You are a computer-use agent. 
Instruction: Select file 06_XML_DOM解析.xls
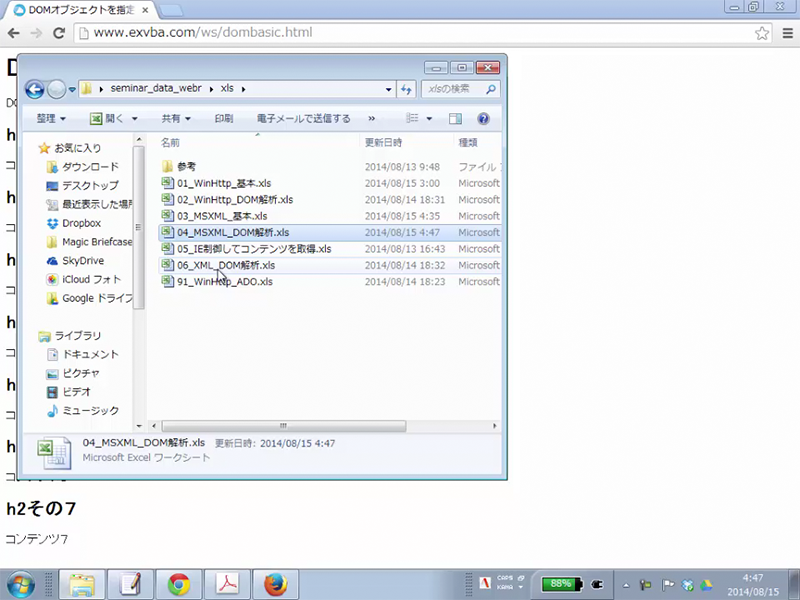[x=226, y=265]
